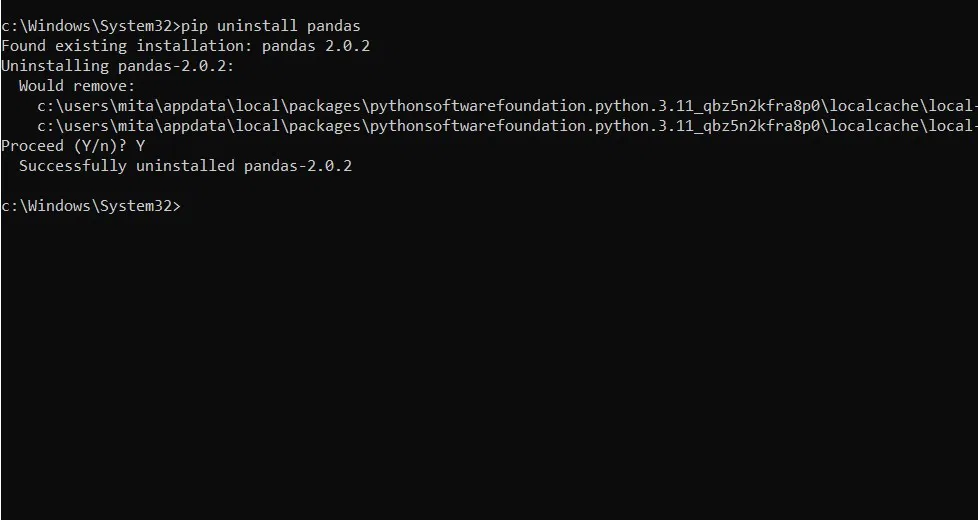Click the 'pip uninstall pandas' command text
This screenshot has width=978, height=520.
click(x=271, y=26)
